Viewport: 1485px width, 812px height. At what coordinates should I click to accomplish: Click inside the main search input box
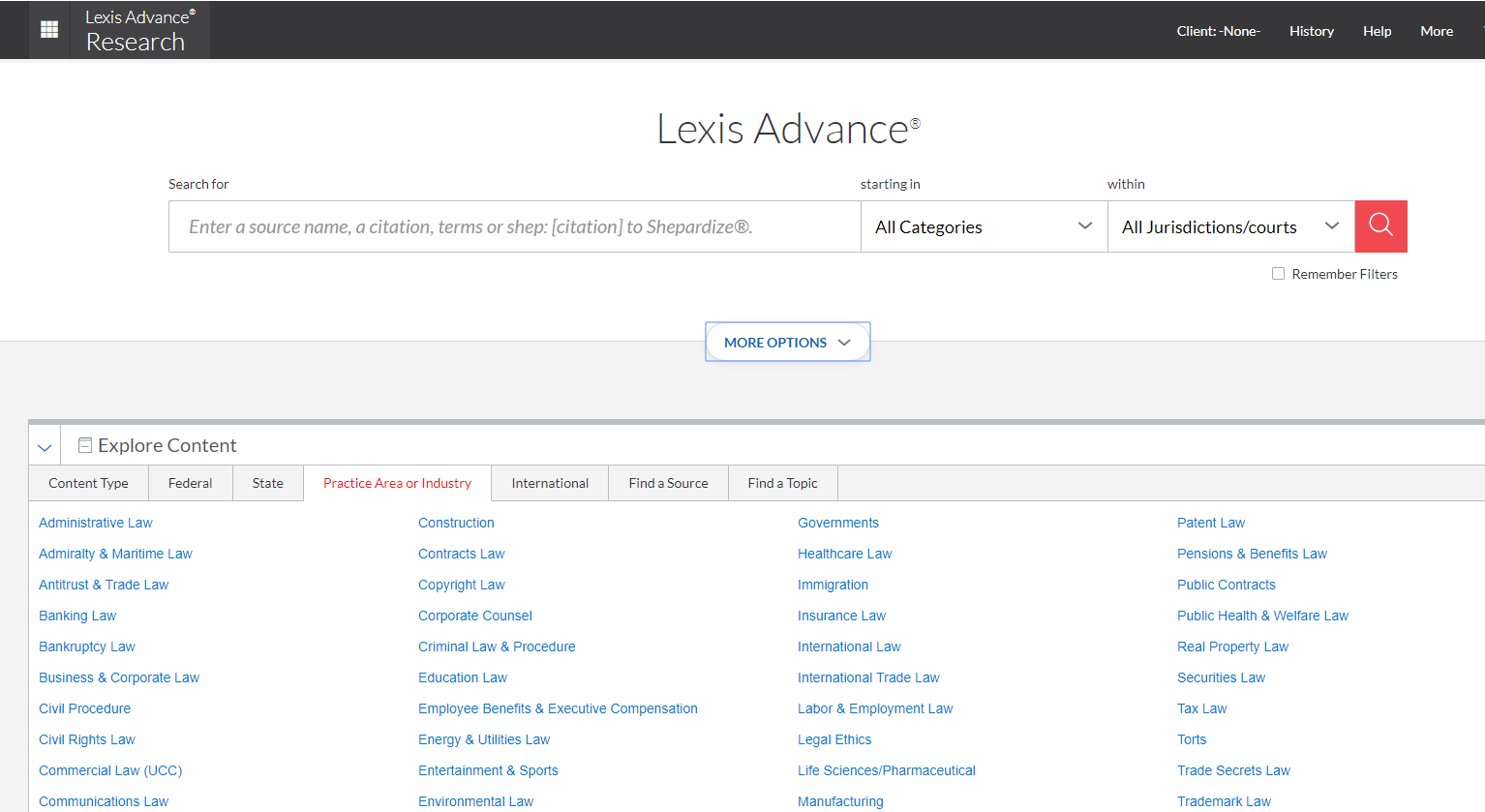tap(515, 226)
